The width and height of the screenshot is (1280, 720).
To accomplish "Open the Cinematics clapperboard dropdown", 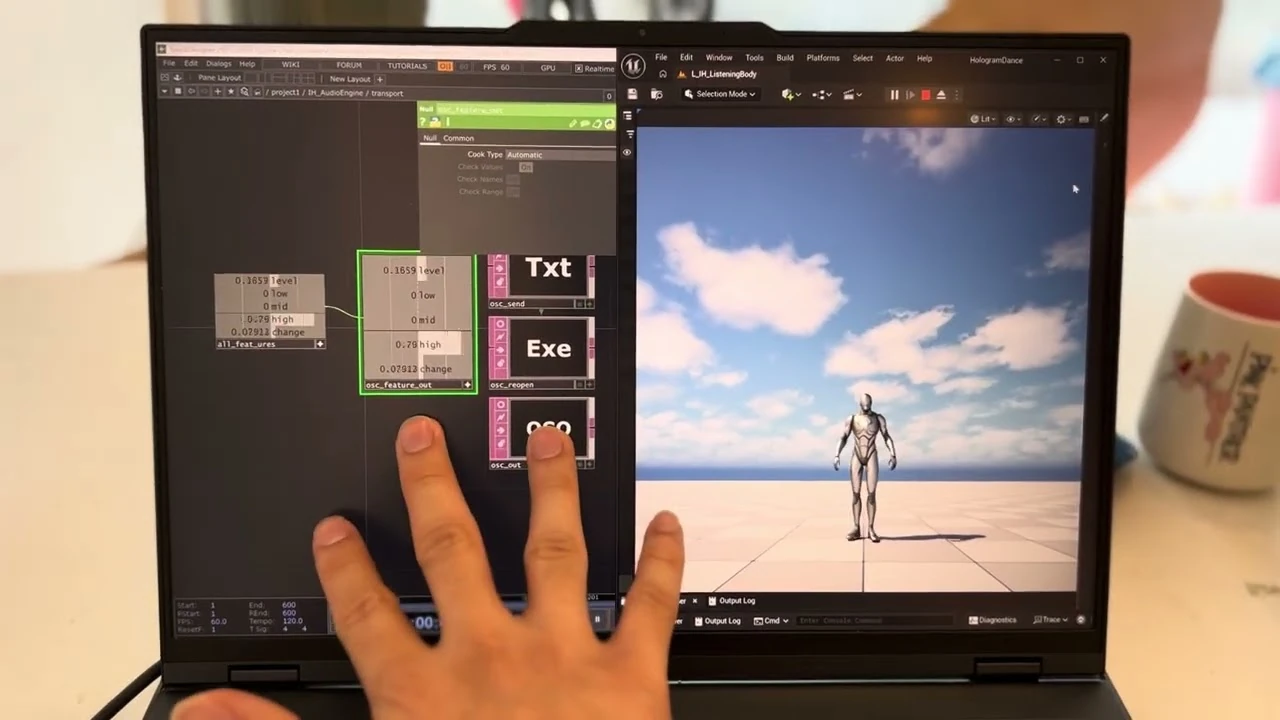I will point(851,95).
